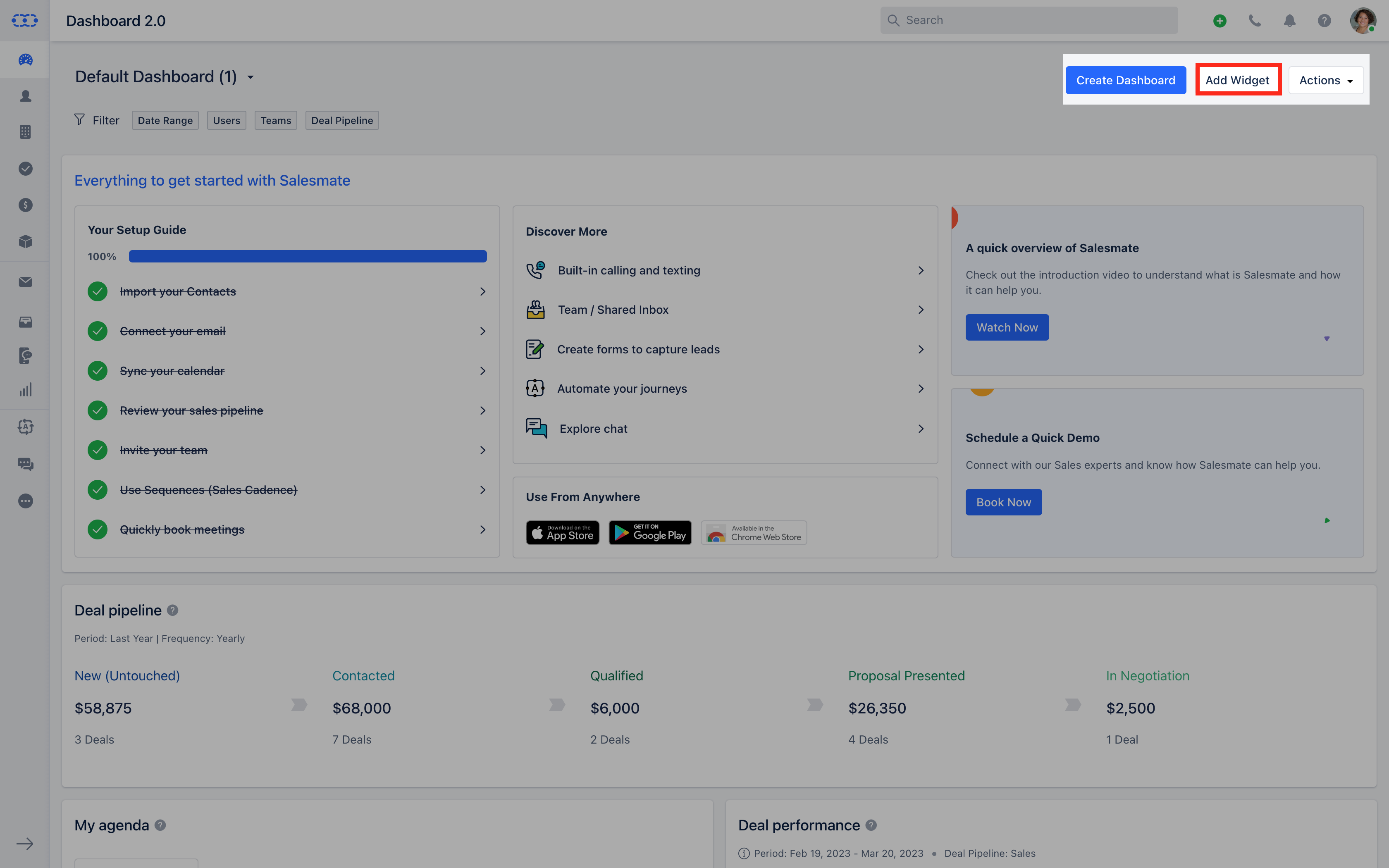Open Explore chat item
The width and height of the screenshot is (1389, 868).
[x=725, y=429]
